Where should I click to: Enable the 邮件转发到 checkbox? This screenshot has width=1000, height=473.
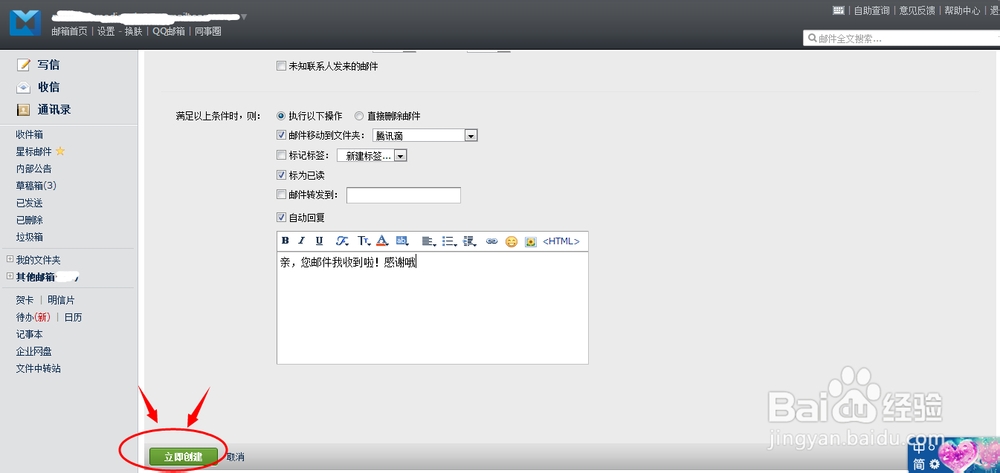click(281, 194)
